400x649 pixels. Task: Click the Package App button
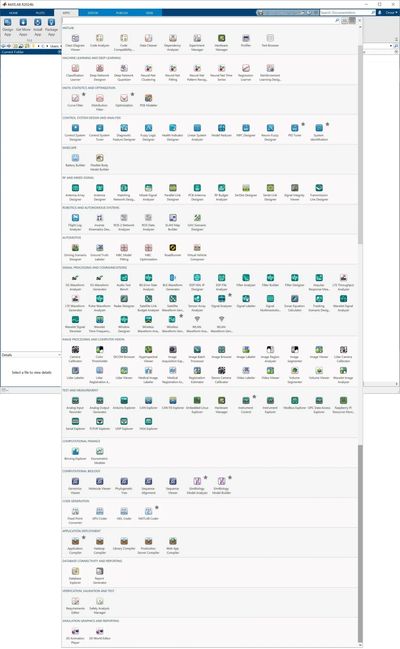point(51,27)
